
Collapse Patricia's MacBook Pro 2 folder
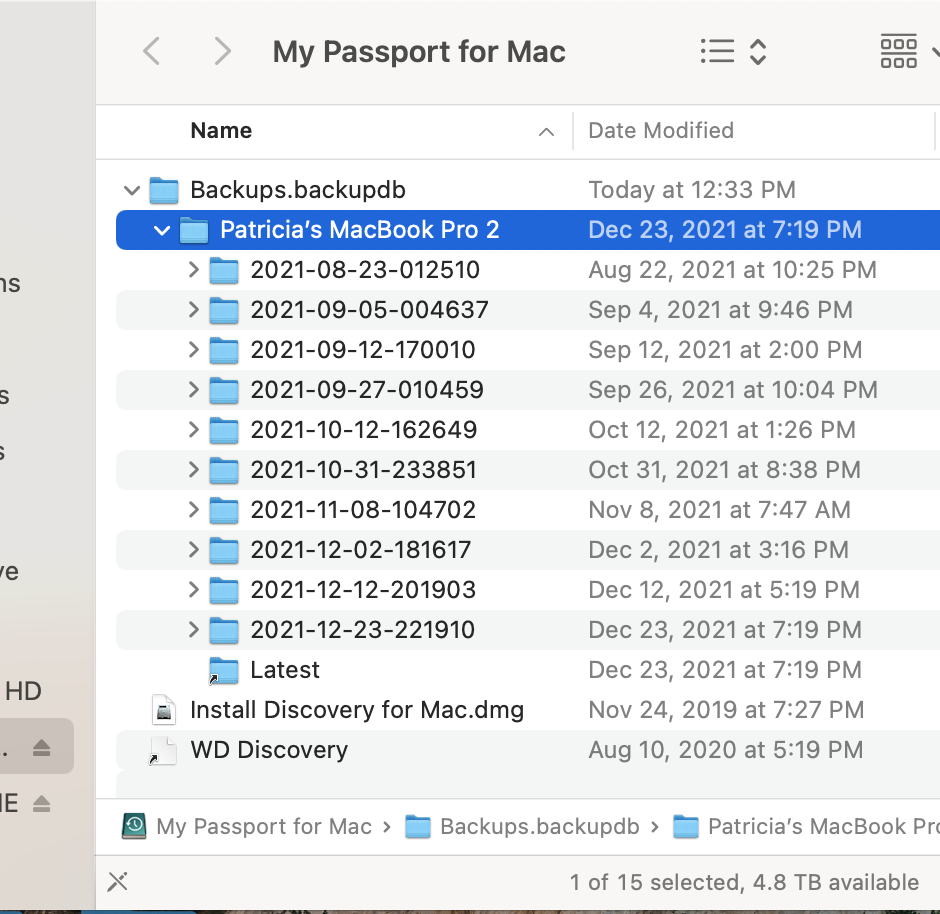pos(162,230)
